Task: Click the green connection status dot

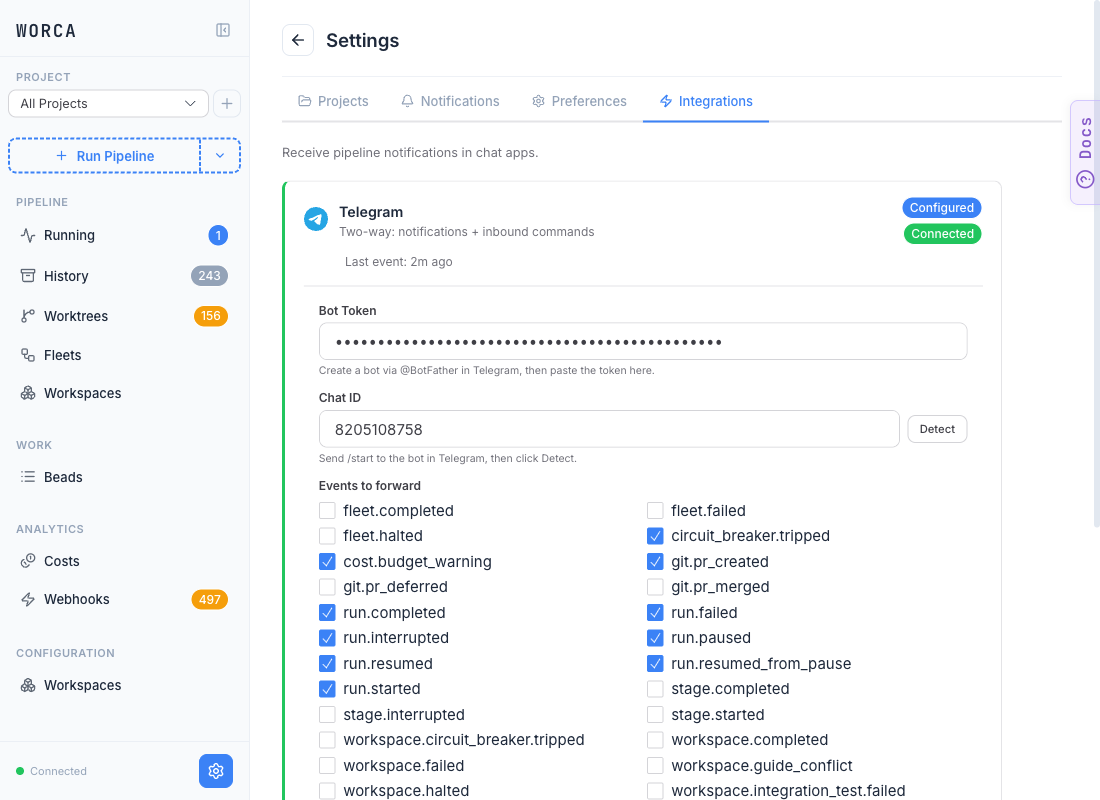Action: [20, 771]
